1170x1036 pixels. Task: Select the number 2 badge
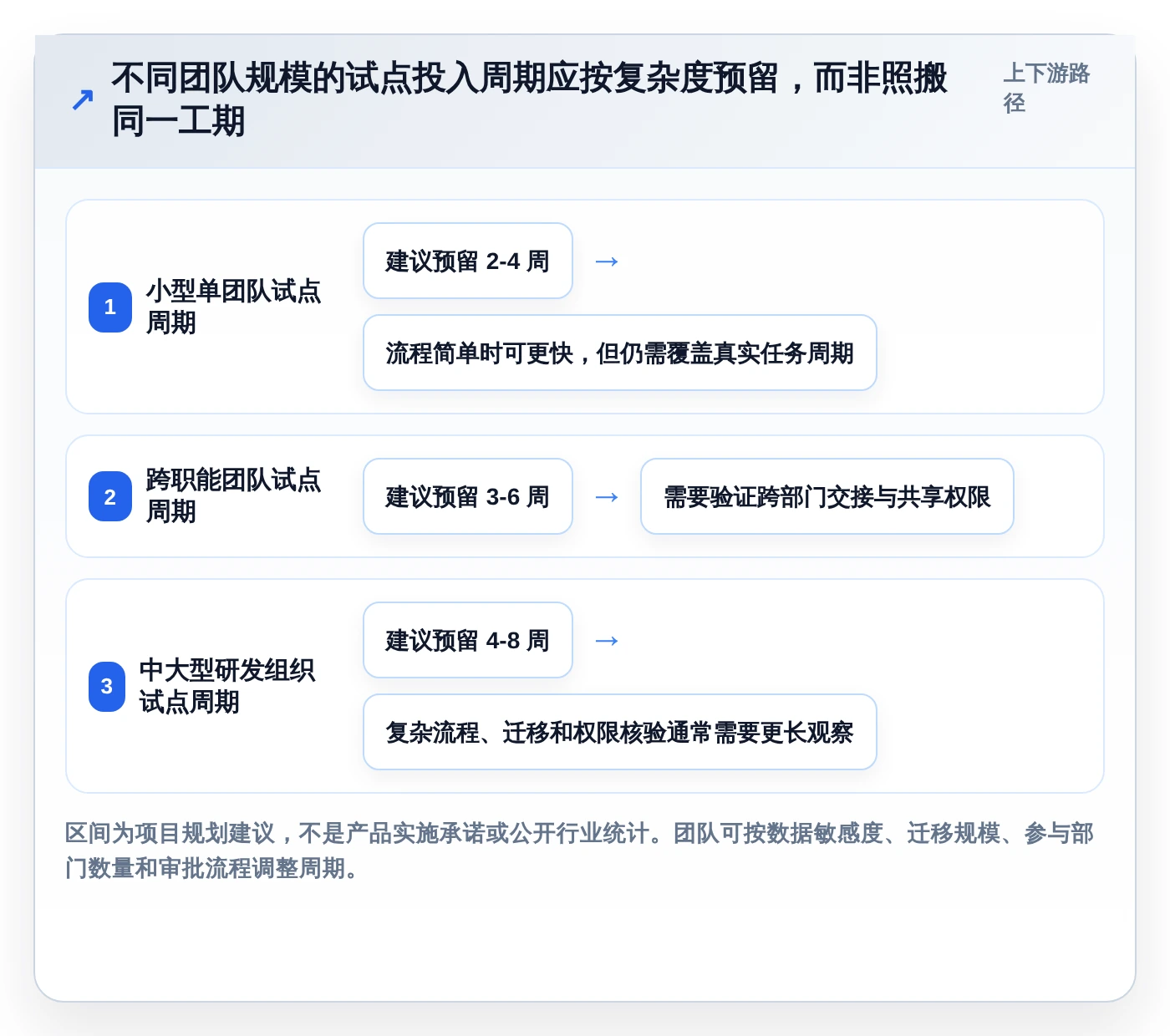[x=110, y=496]
